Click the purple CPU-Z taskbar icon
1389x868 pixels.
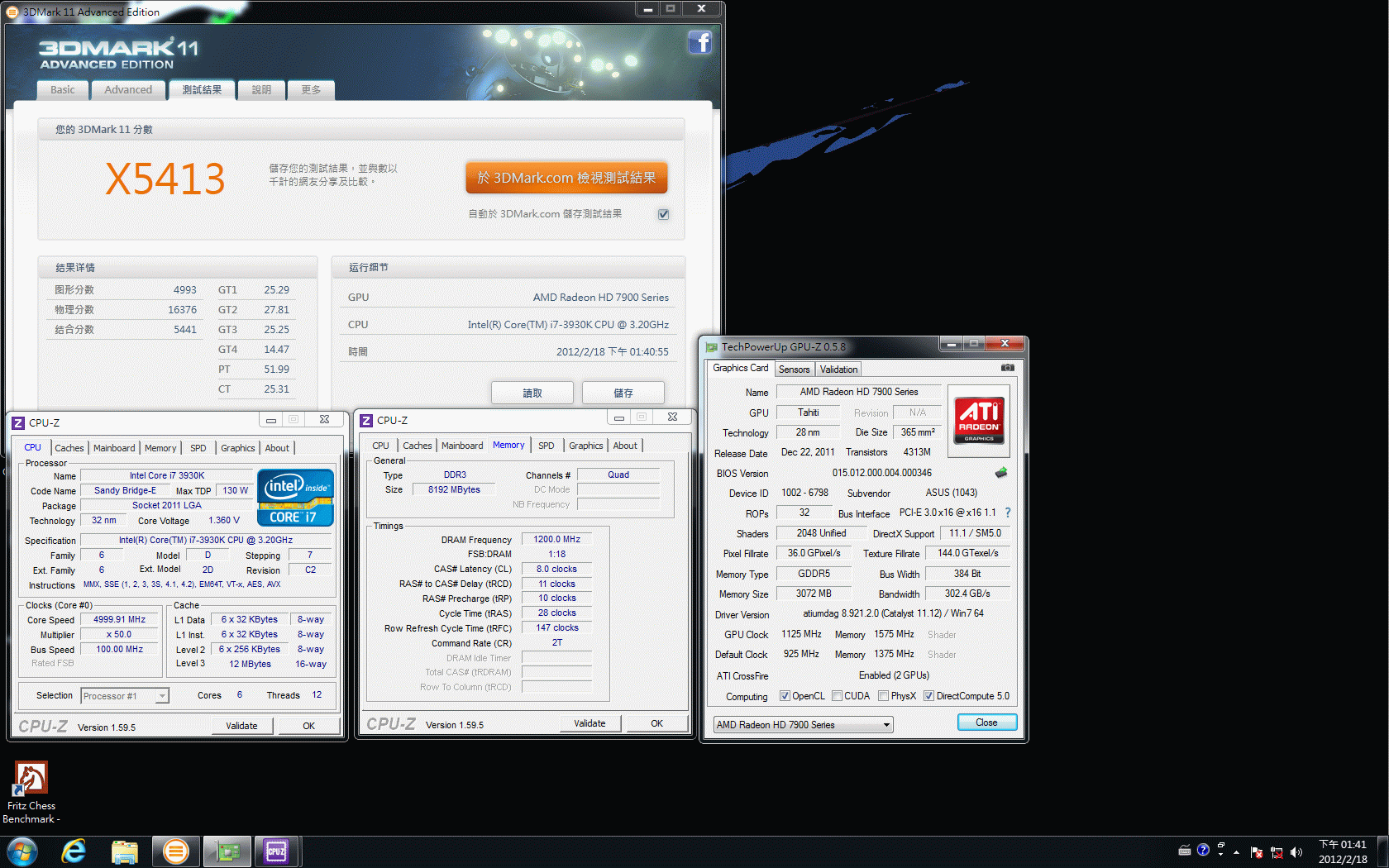(x=276, y=851)
